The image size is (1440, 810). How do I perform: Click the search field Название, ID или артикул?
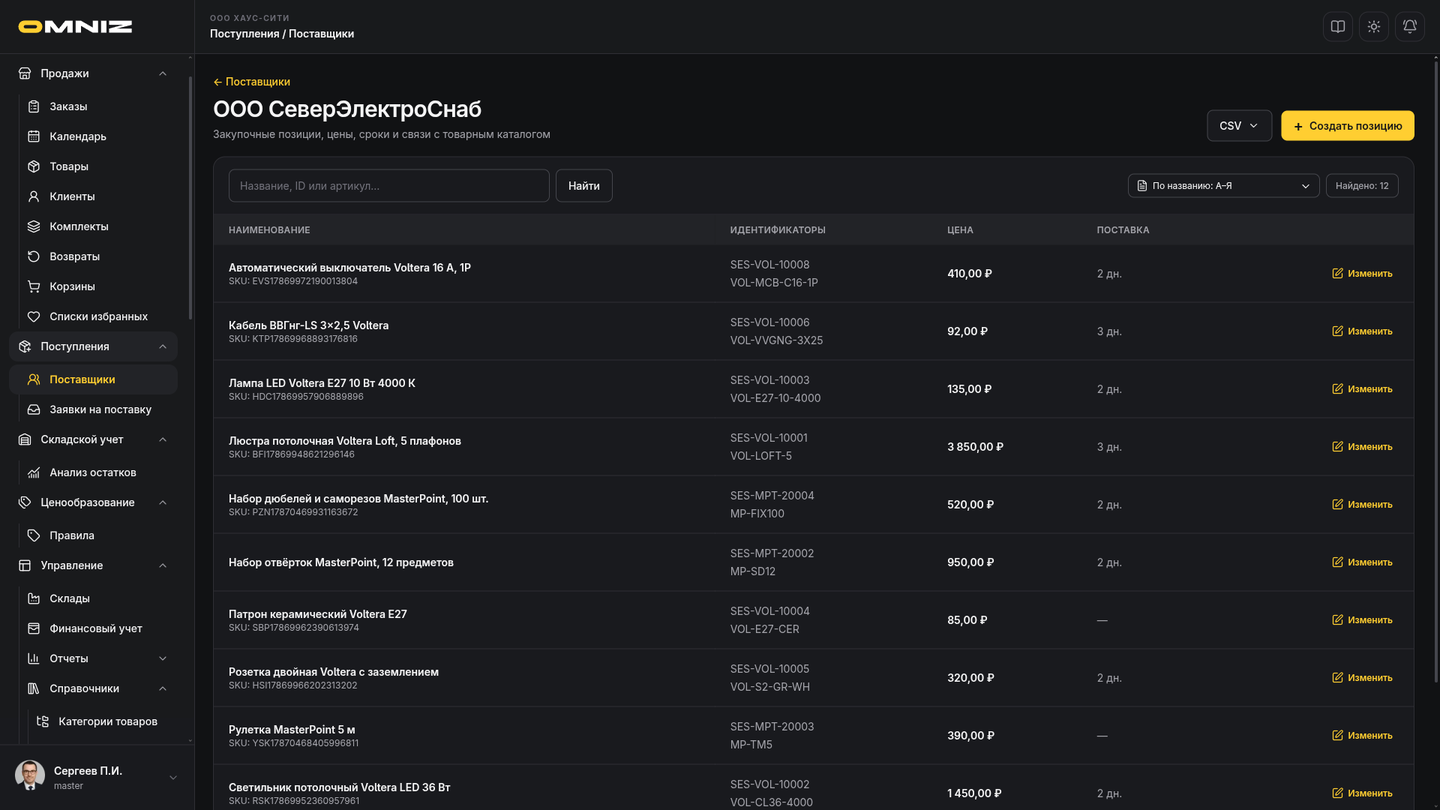389,186
